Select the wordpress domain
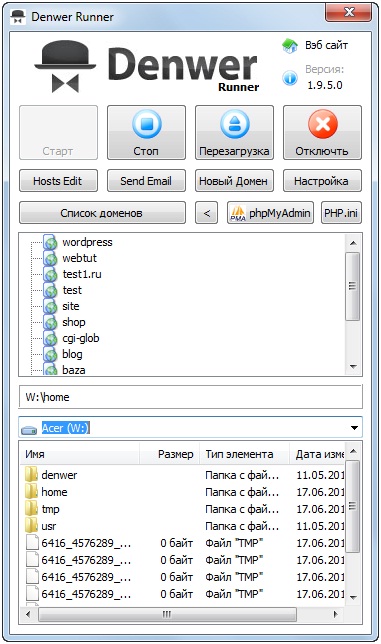Image resolution: width=381 pixels, height=644 pixels. click(x=87, y=242)
